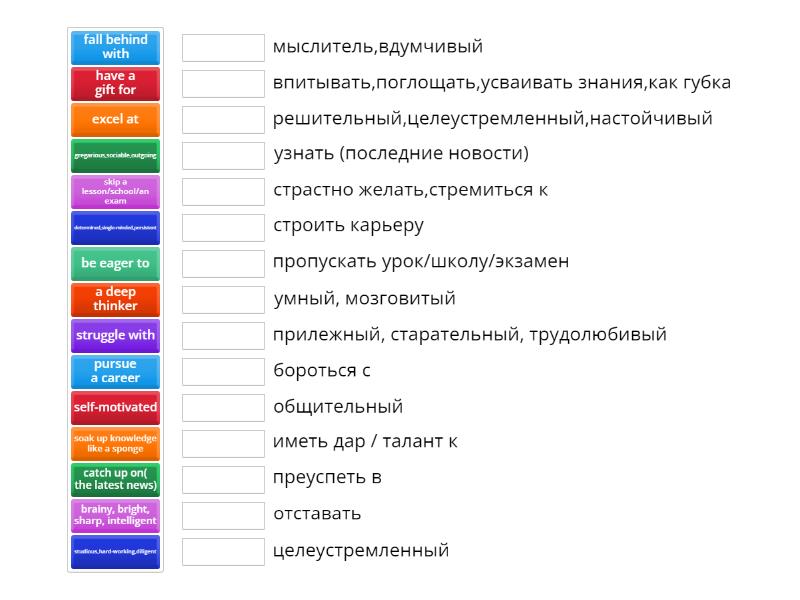
Task: Select the 'struggle with' tile
Action: (x=115, y=336)
